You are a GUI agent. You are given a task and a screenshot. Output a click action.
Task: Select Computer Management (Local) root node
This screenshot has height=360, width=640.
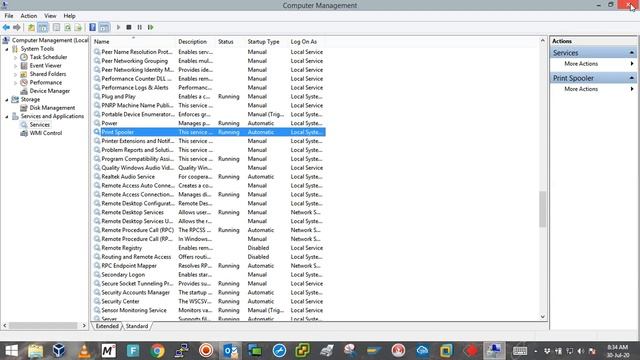pos(50,40)
